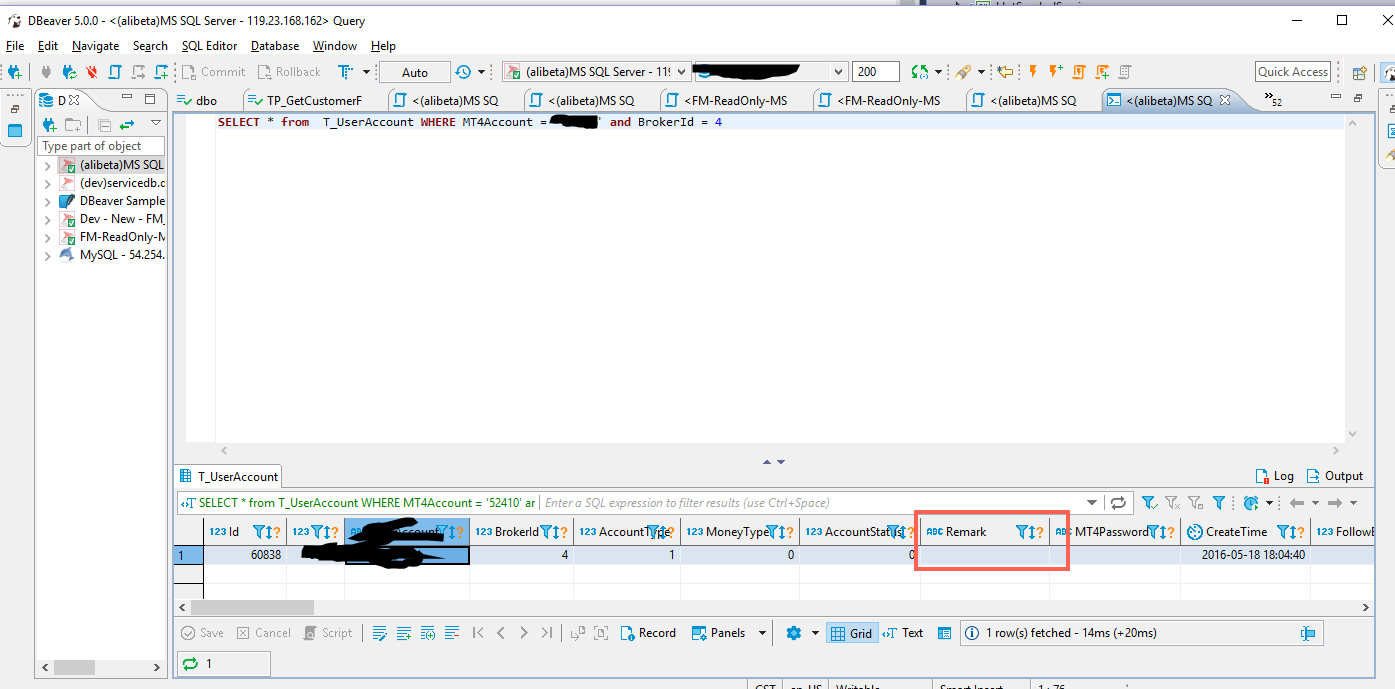Click the New Connection icon in main toolbar
This screenshot has height=689, width=1395.
point(15,72)
